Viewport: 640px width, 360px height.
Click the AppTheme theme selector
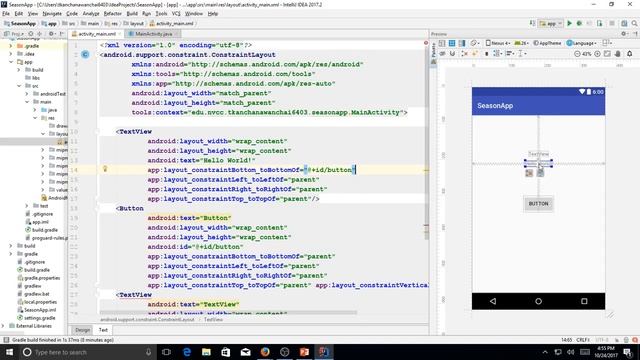[x=548, y=43]
